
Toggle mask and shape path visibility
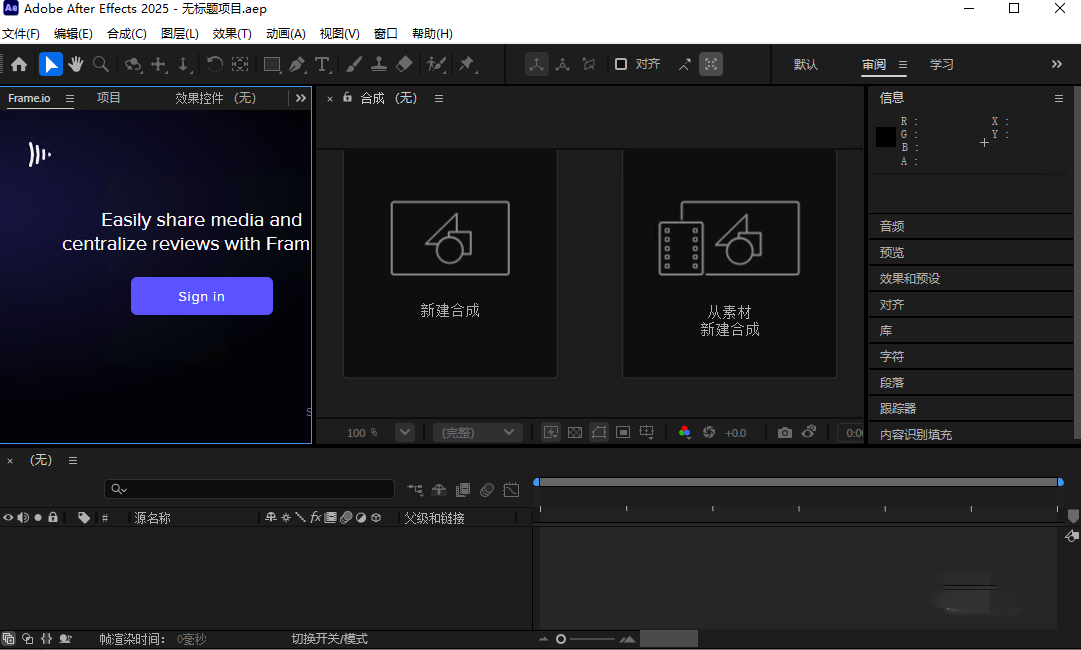(598, 432)
